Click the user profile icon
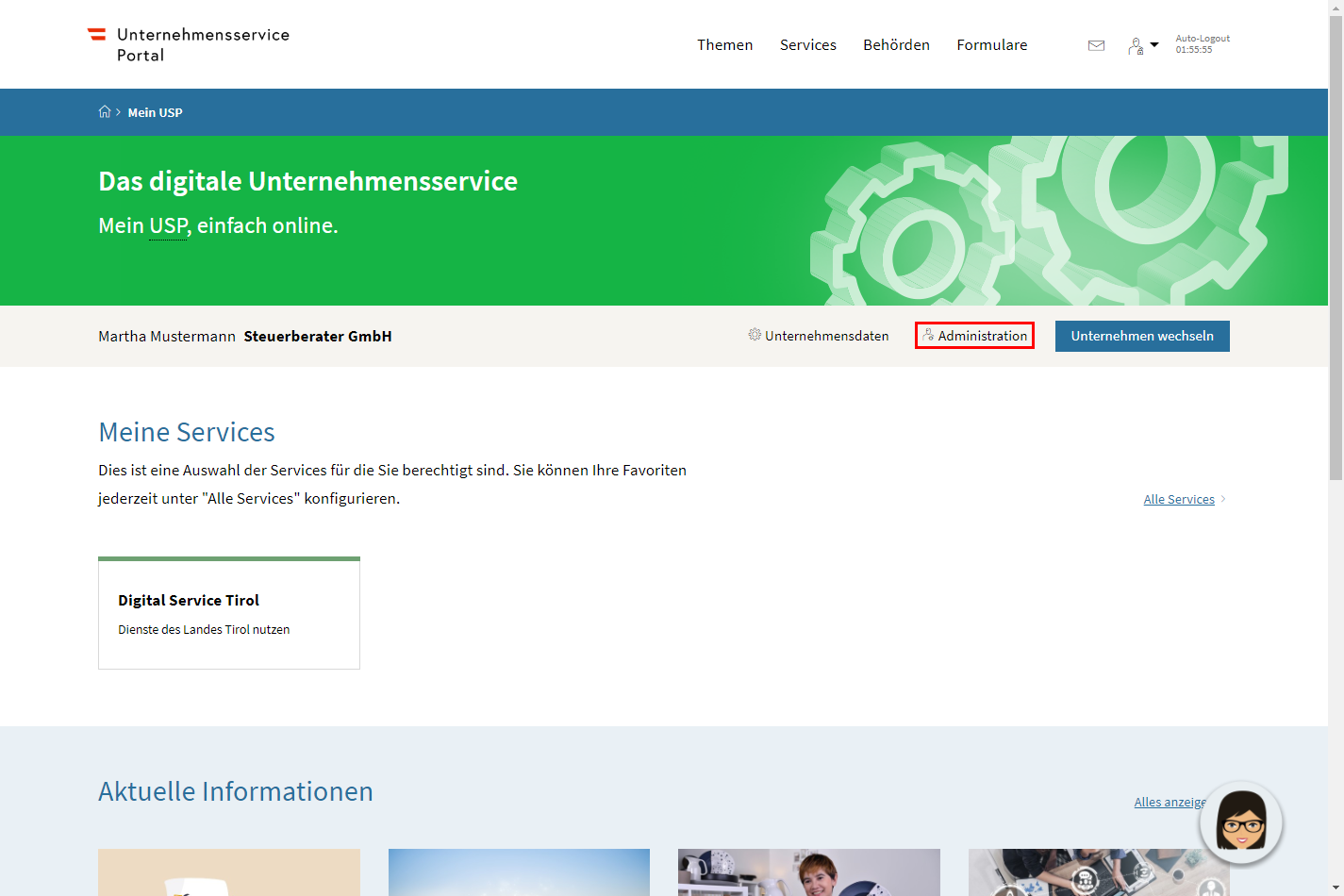This screenshot has width=1344, height=896. pos(1136,45)
